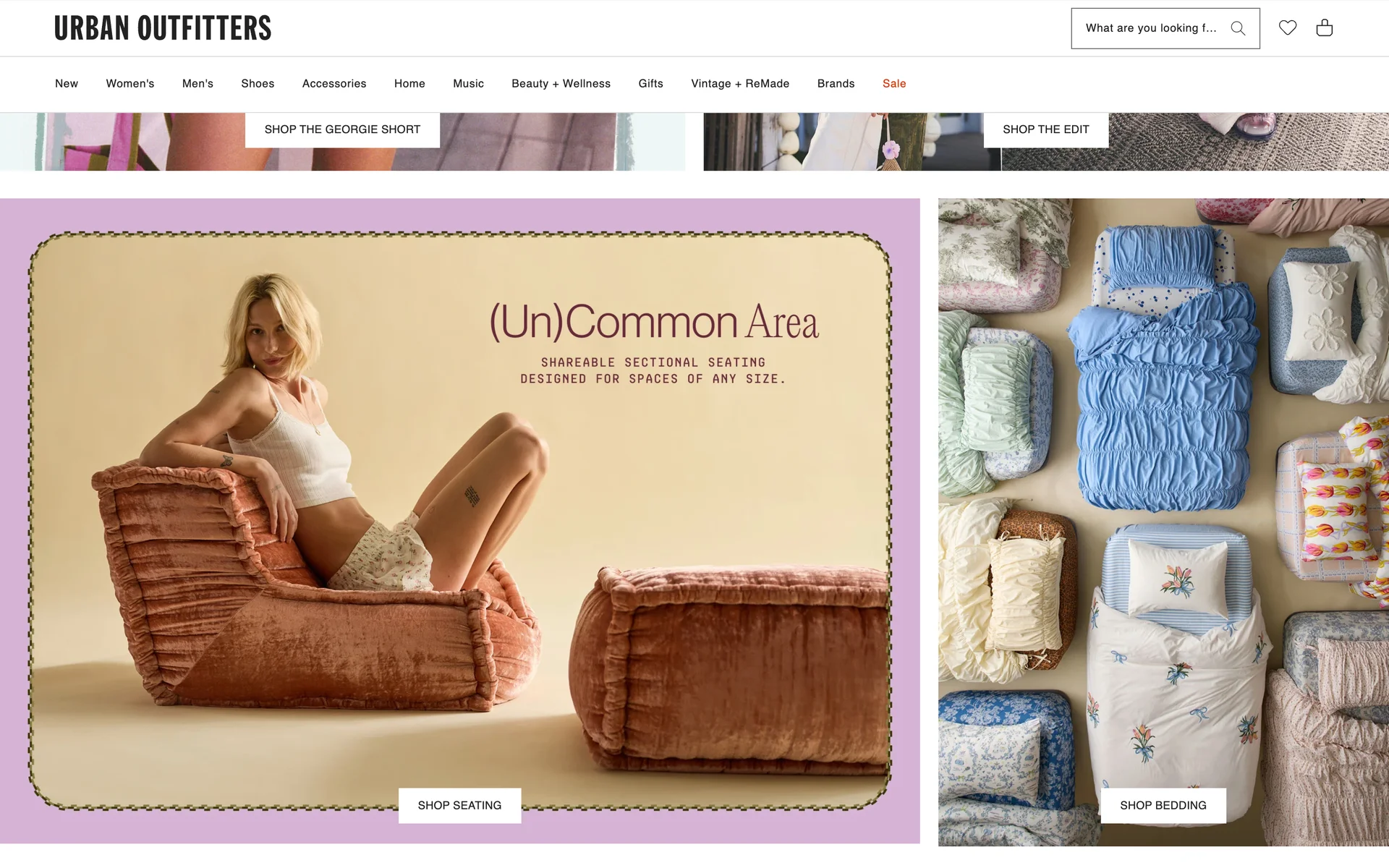Open the Men's category

click(197, 84)
